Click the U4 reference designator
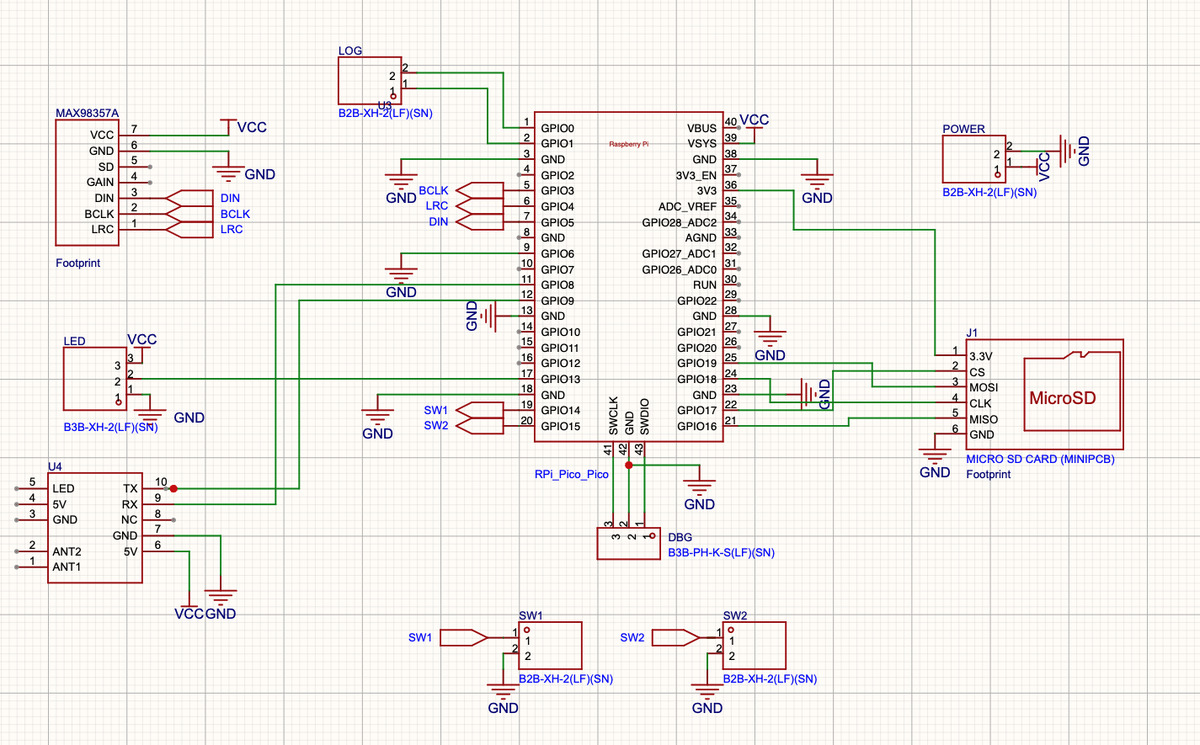 [x=55, y=467]
